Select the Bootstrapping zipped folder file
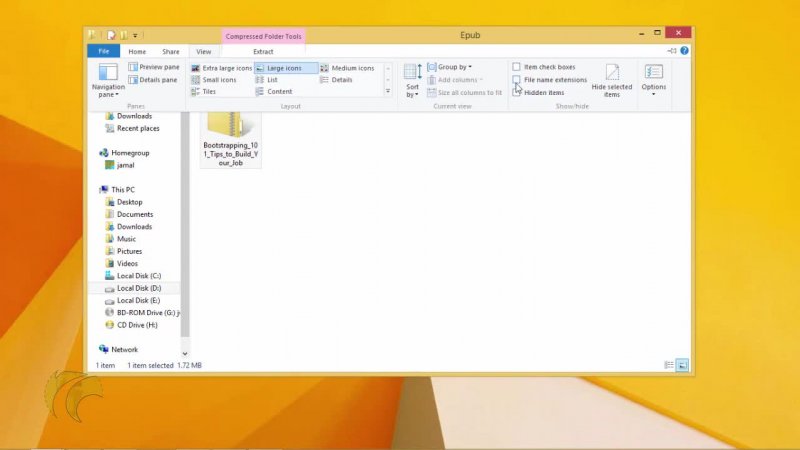The image size is (800, 450). click(x=230, y=138)
